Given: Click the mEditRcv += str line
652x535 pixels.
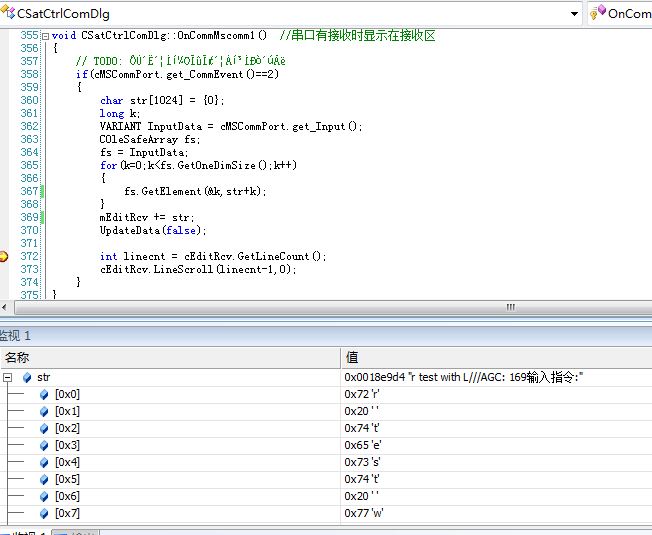Looking at the screenshot, I should click(147, 217).
